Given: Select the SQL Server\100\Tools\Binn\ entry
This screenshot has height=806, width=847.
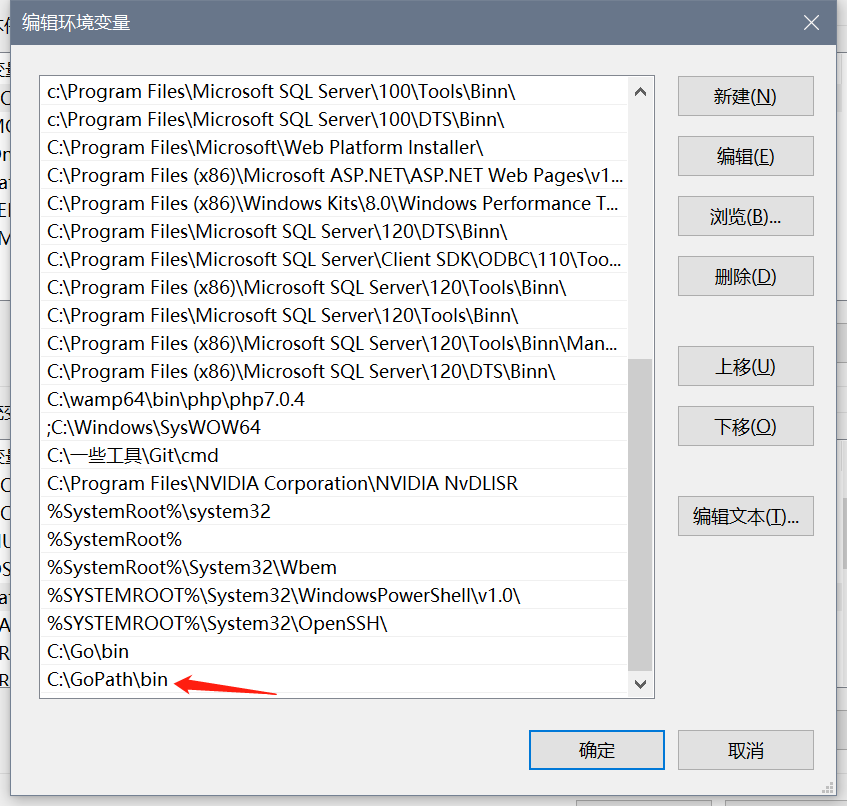Looking at the screenshot, I should point(334,91).
